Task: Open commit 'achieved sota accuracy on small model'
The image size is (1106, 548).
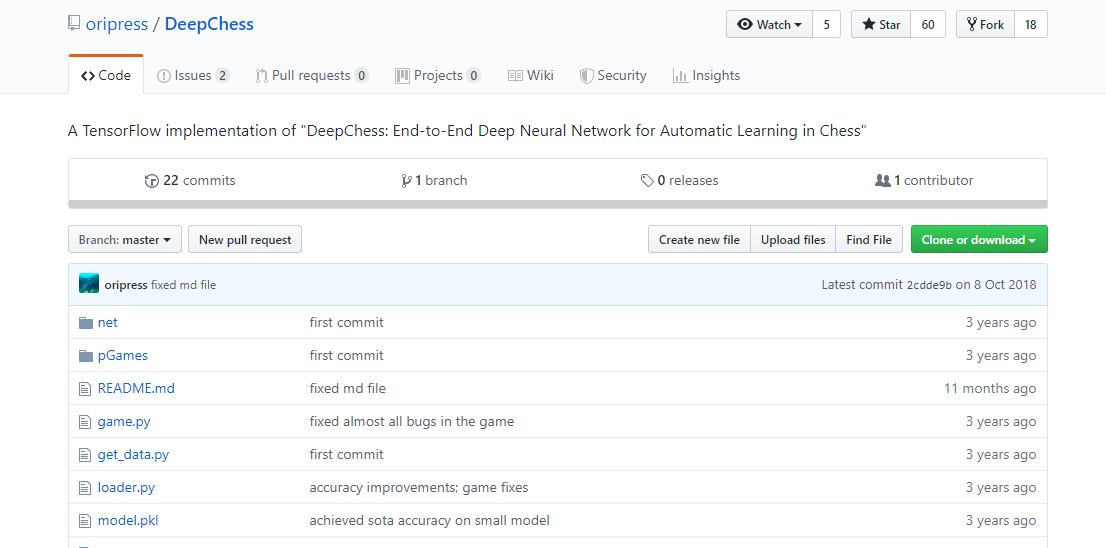Action: 430,520
